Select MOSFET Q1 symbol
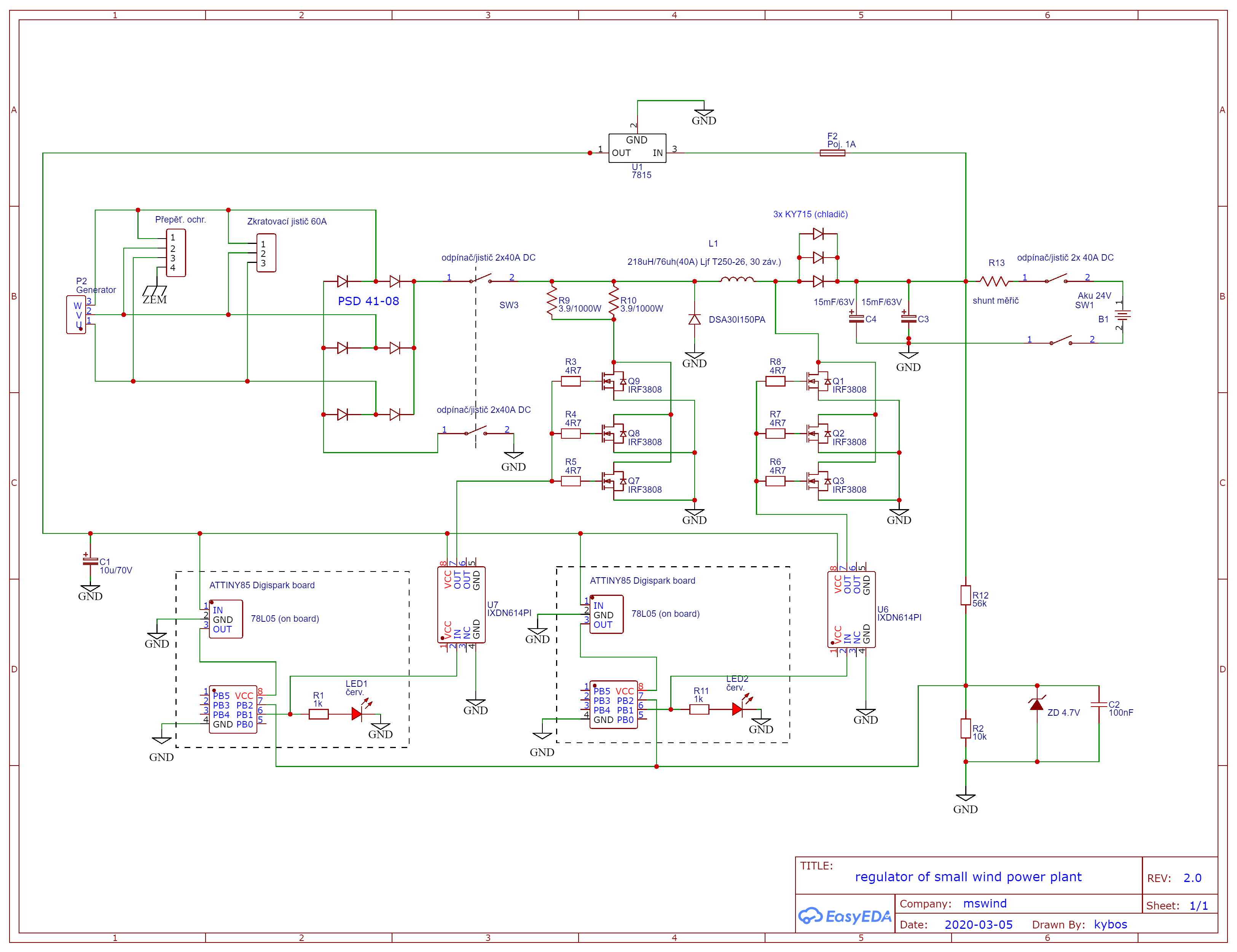1237x952 pixels. [x=819, y=382]
